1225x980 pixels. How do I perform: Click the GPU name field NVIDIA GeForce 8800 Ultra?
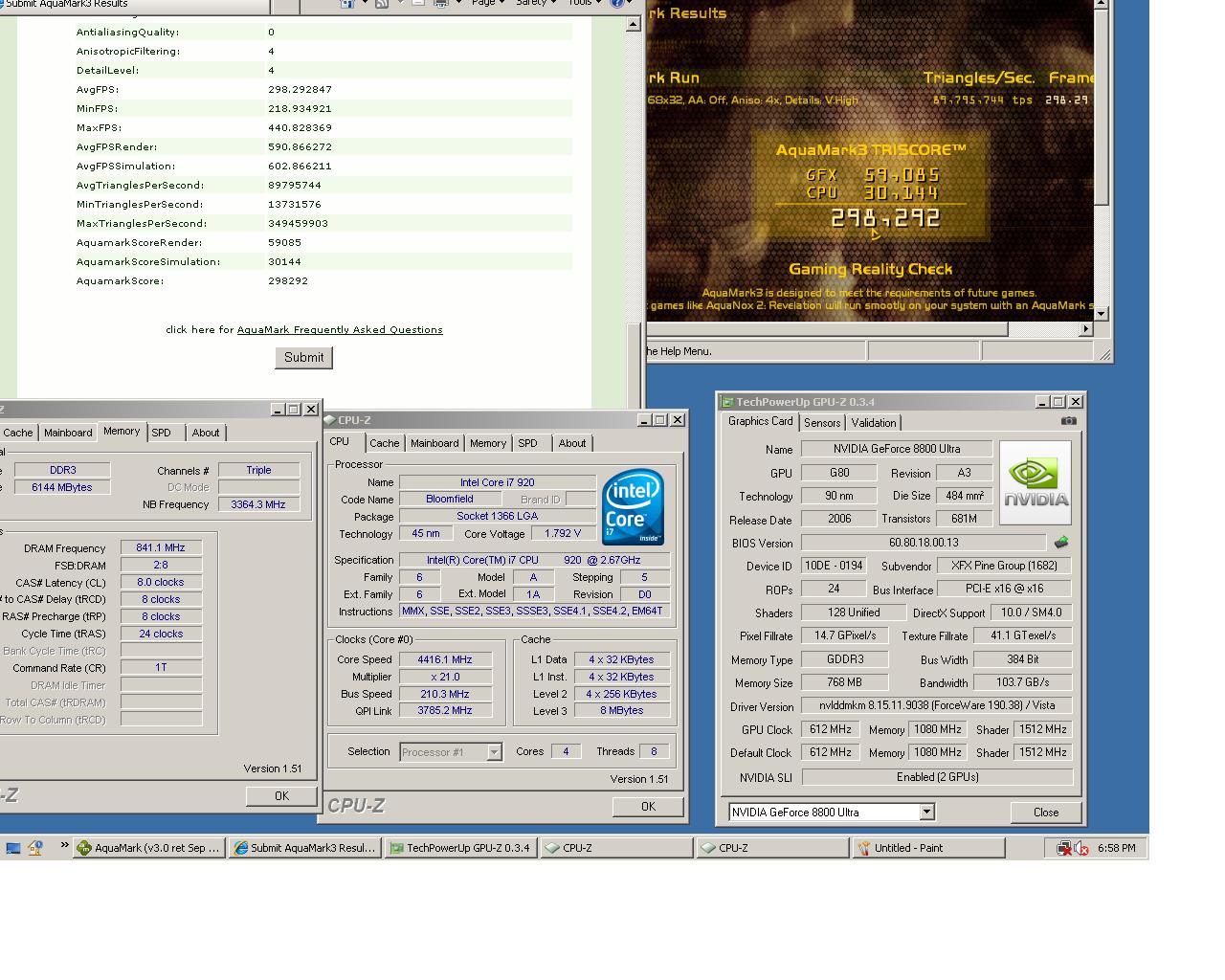[897, 449]
